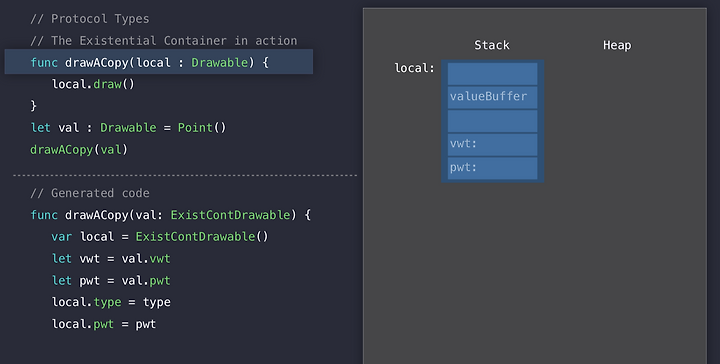
Task: Select the vwt: cell in stack diagram
Action: click(x=492, y=144)
